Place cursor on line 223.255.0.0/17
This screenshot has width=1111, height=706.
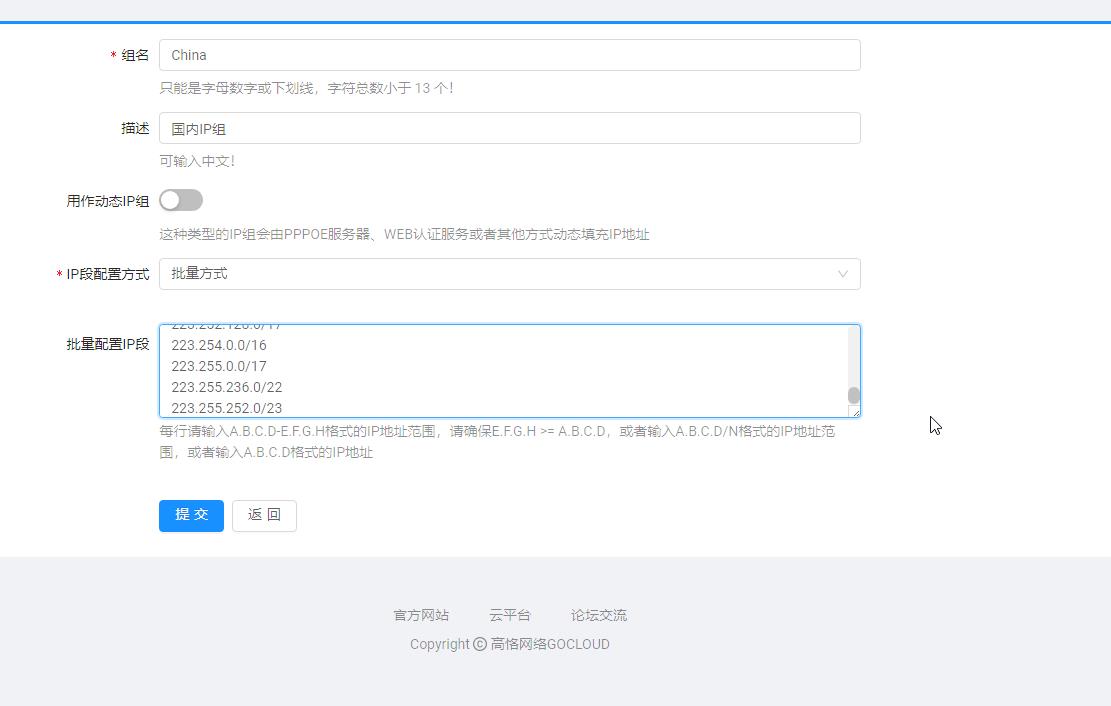tap(219, 366)
